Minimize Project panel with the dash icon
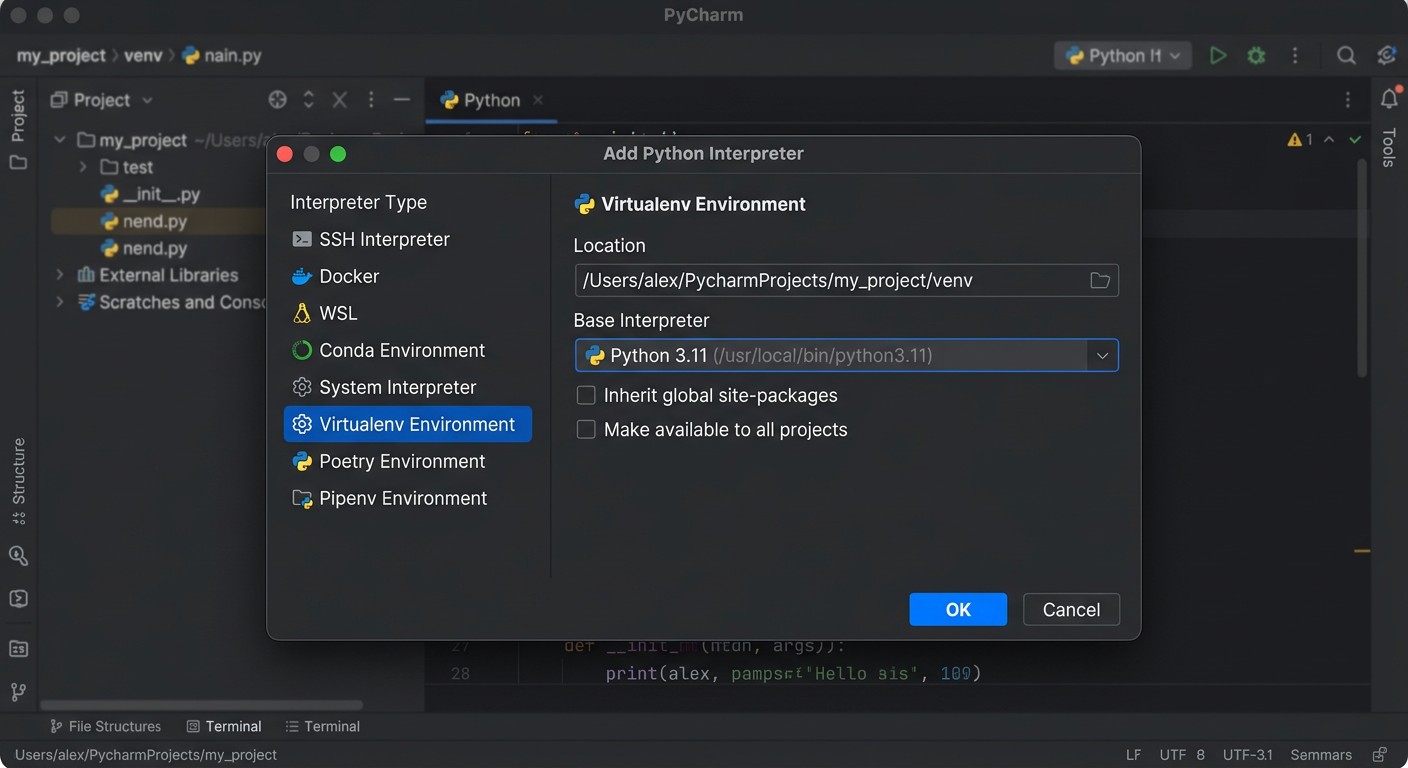The image size is (1408, 768). point(402,100)
